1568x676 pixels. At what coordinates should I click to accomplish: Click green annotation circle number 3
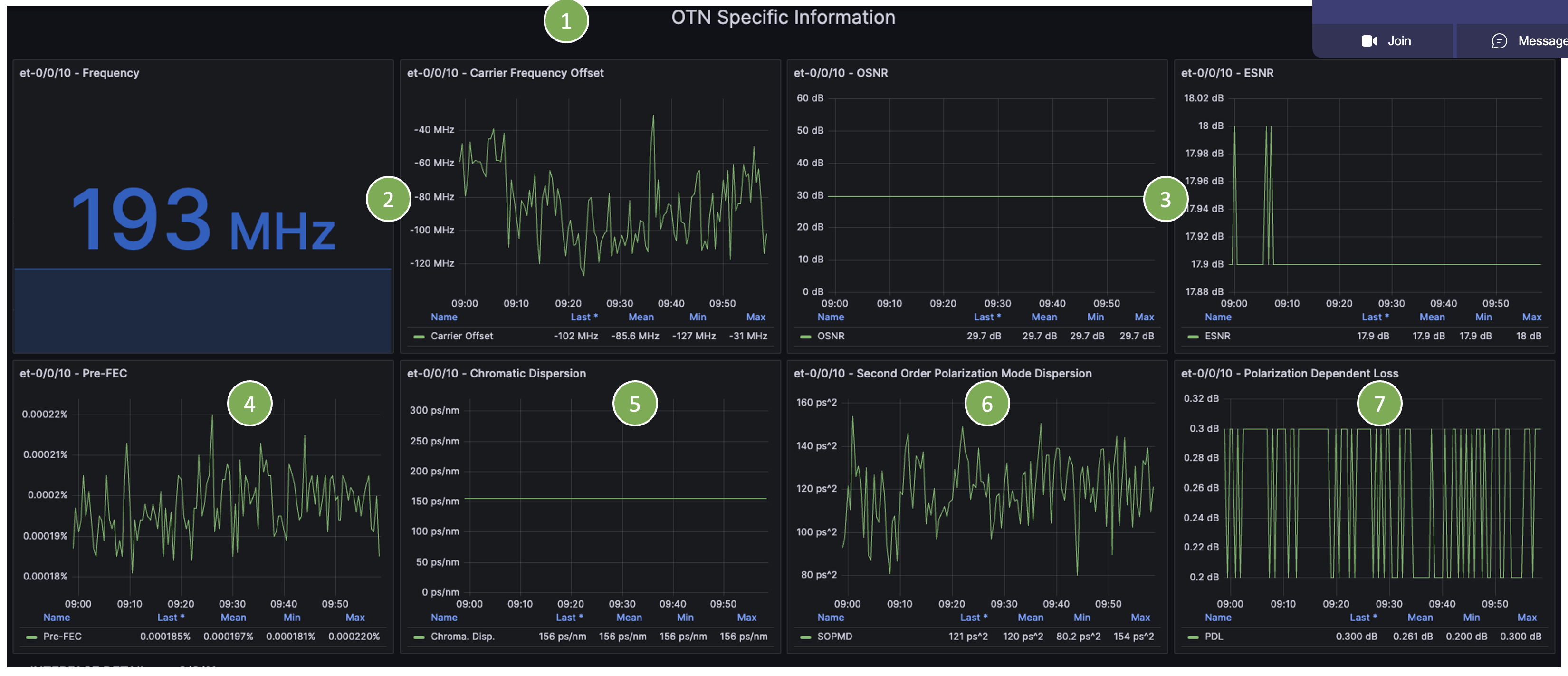1165,199
